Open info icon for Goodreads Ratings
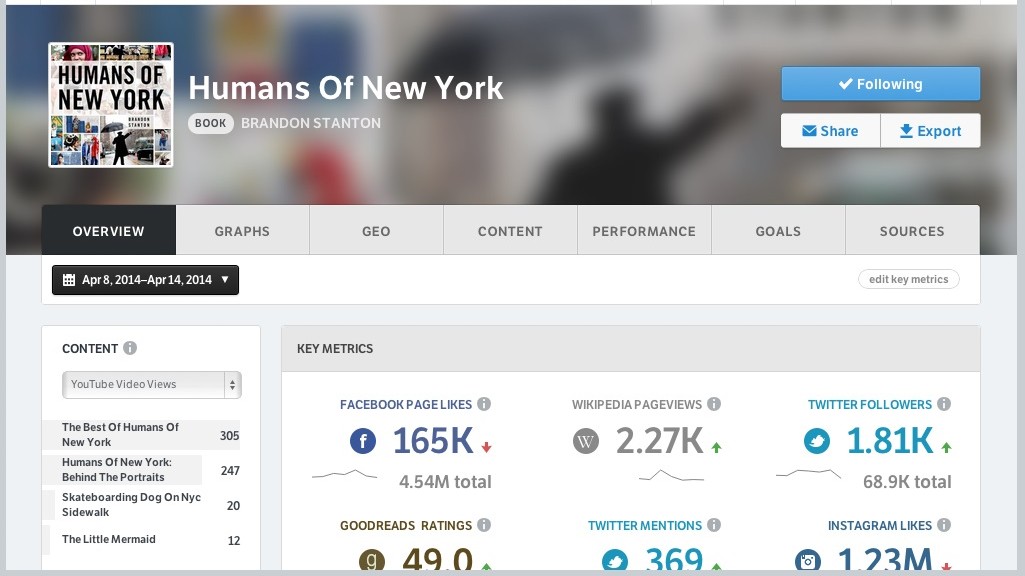 pos(484,525)
